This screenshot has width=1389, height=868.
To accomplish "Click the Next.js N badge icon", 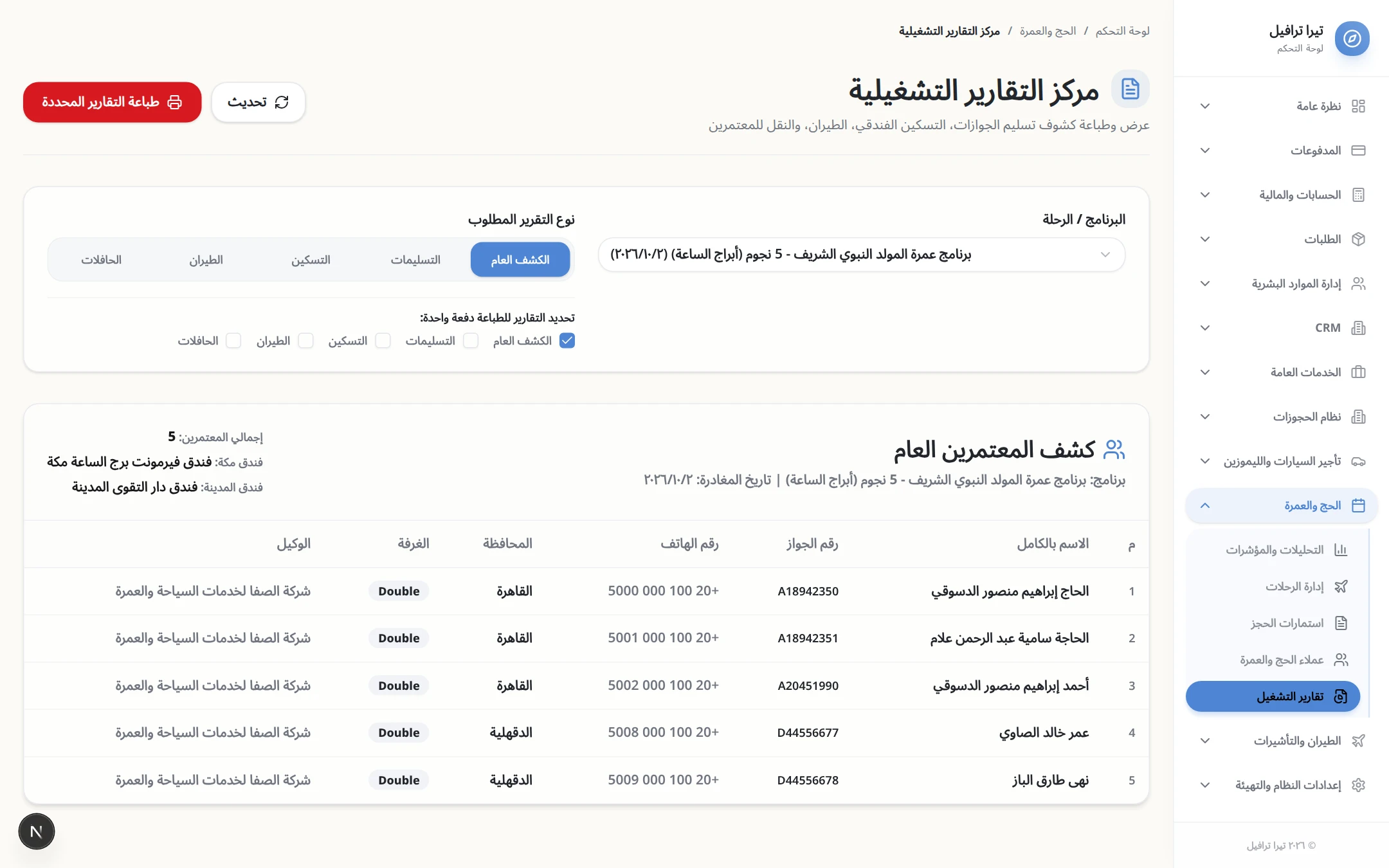I will point(37,831).
